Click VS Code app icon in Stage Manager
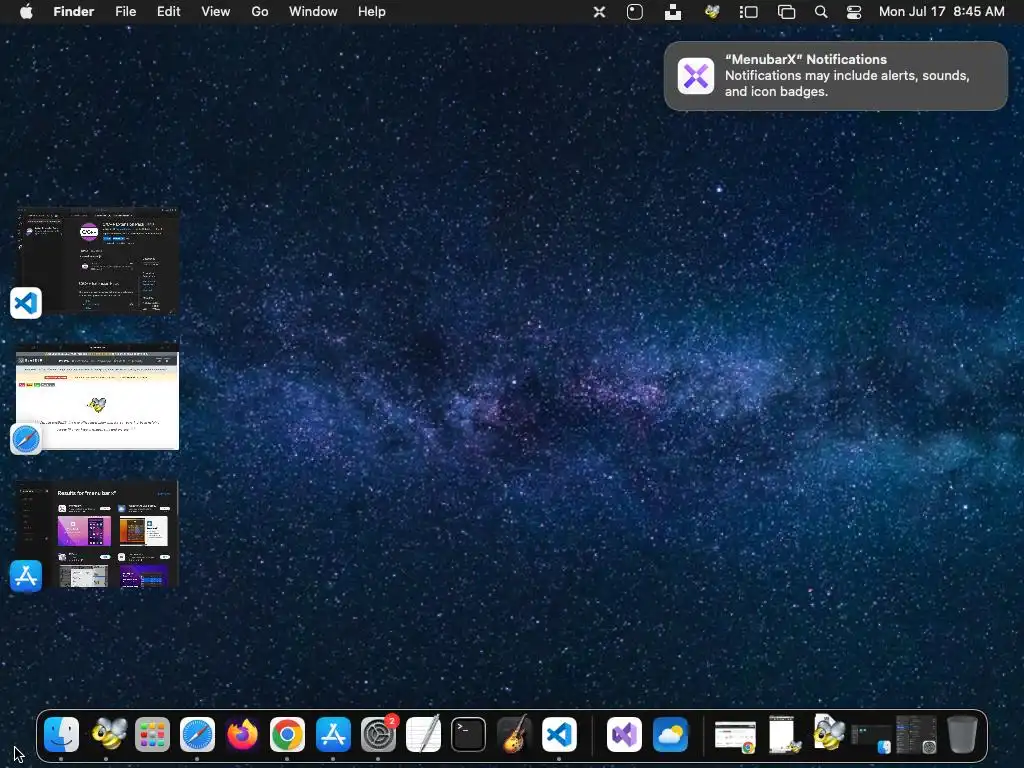 (26, 303)
